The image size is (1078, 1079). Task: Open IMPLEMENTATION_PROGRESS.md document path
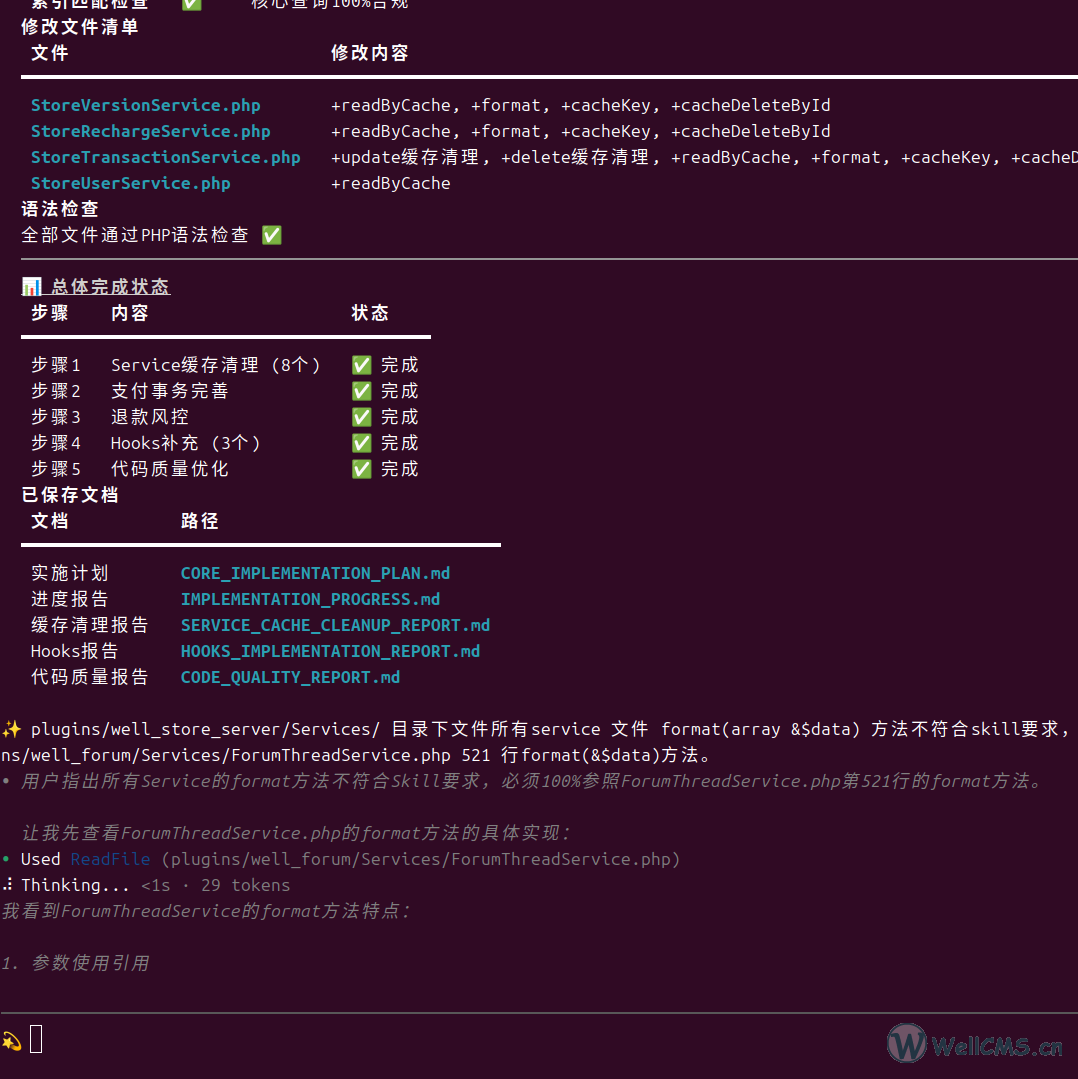310,599
